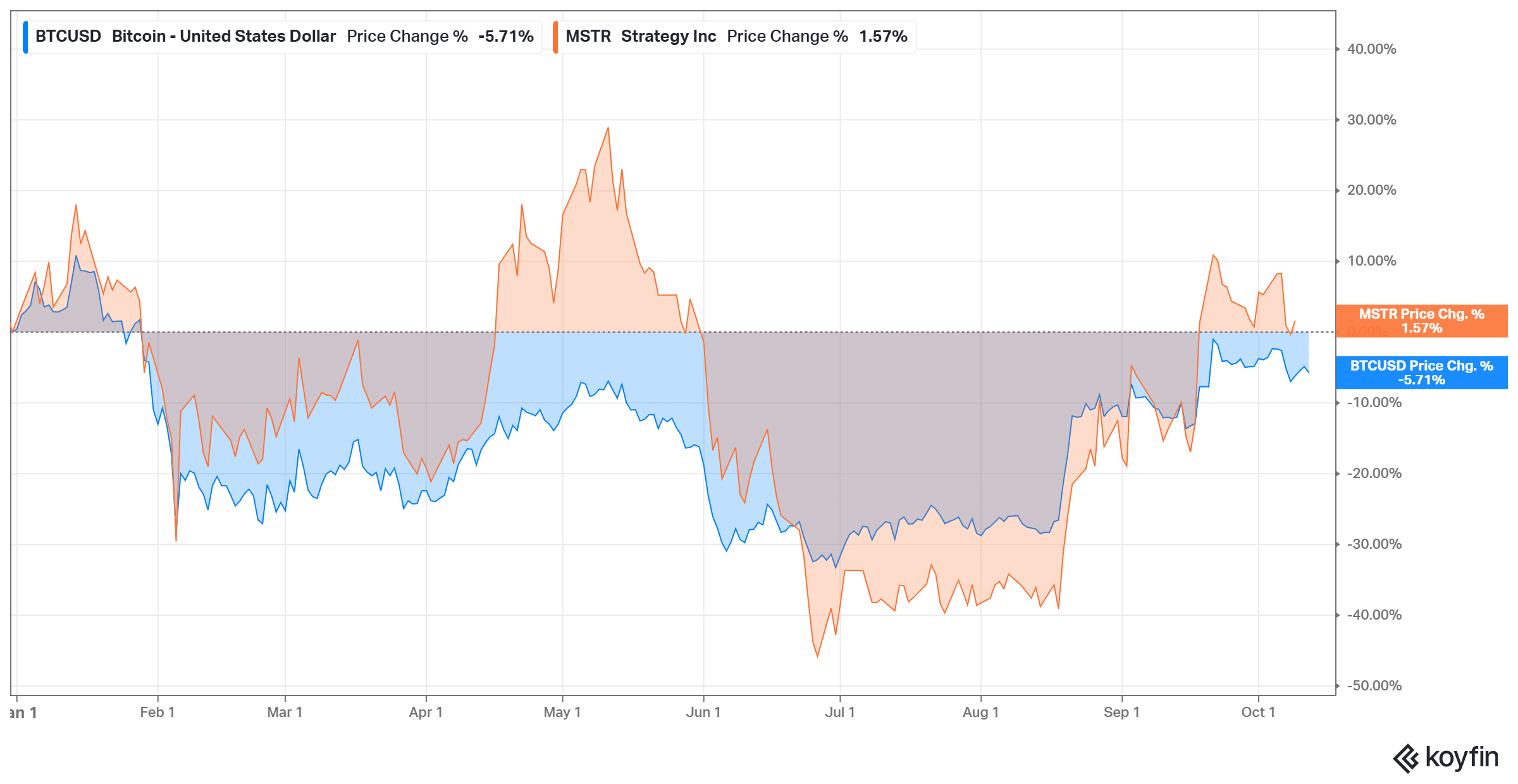
Task: Select the BTCUSD Bitcoin legend label
Action: click(x=185, y=36)
